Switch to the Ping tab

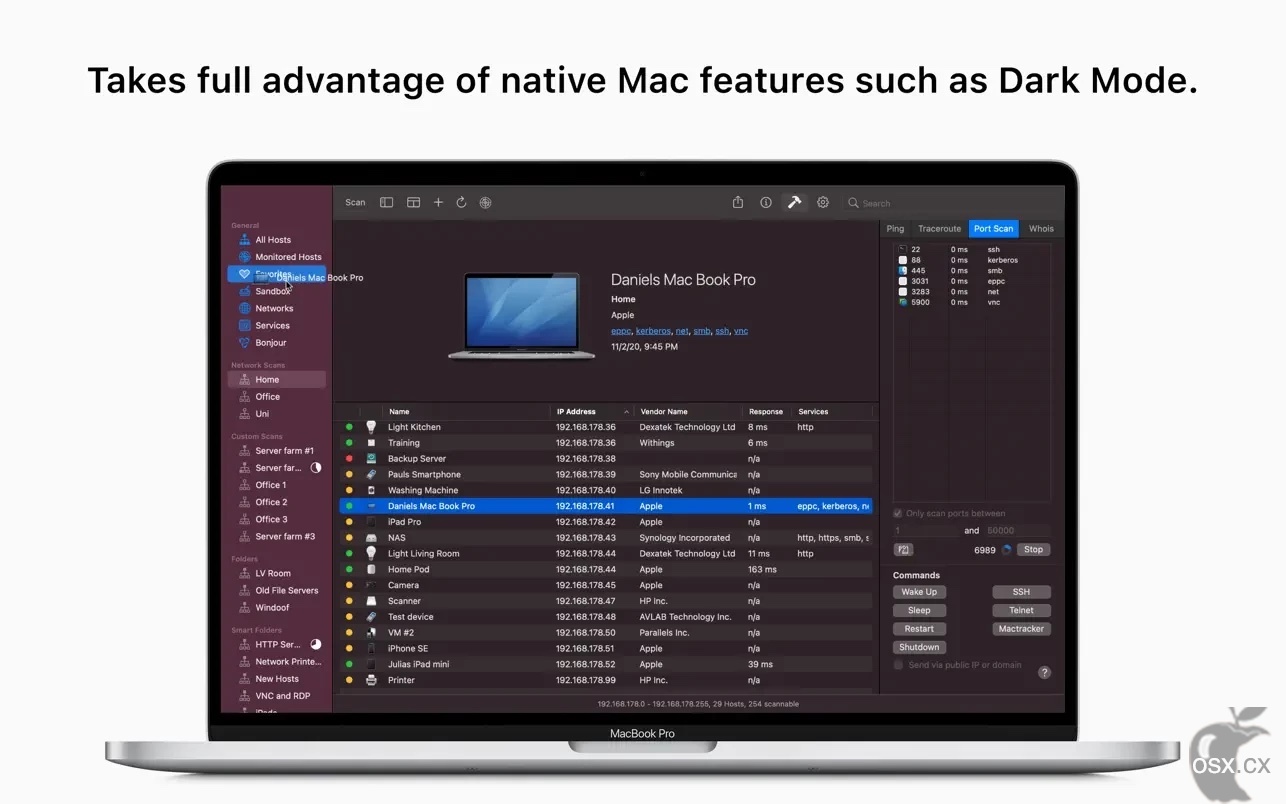[895, 229]
